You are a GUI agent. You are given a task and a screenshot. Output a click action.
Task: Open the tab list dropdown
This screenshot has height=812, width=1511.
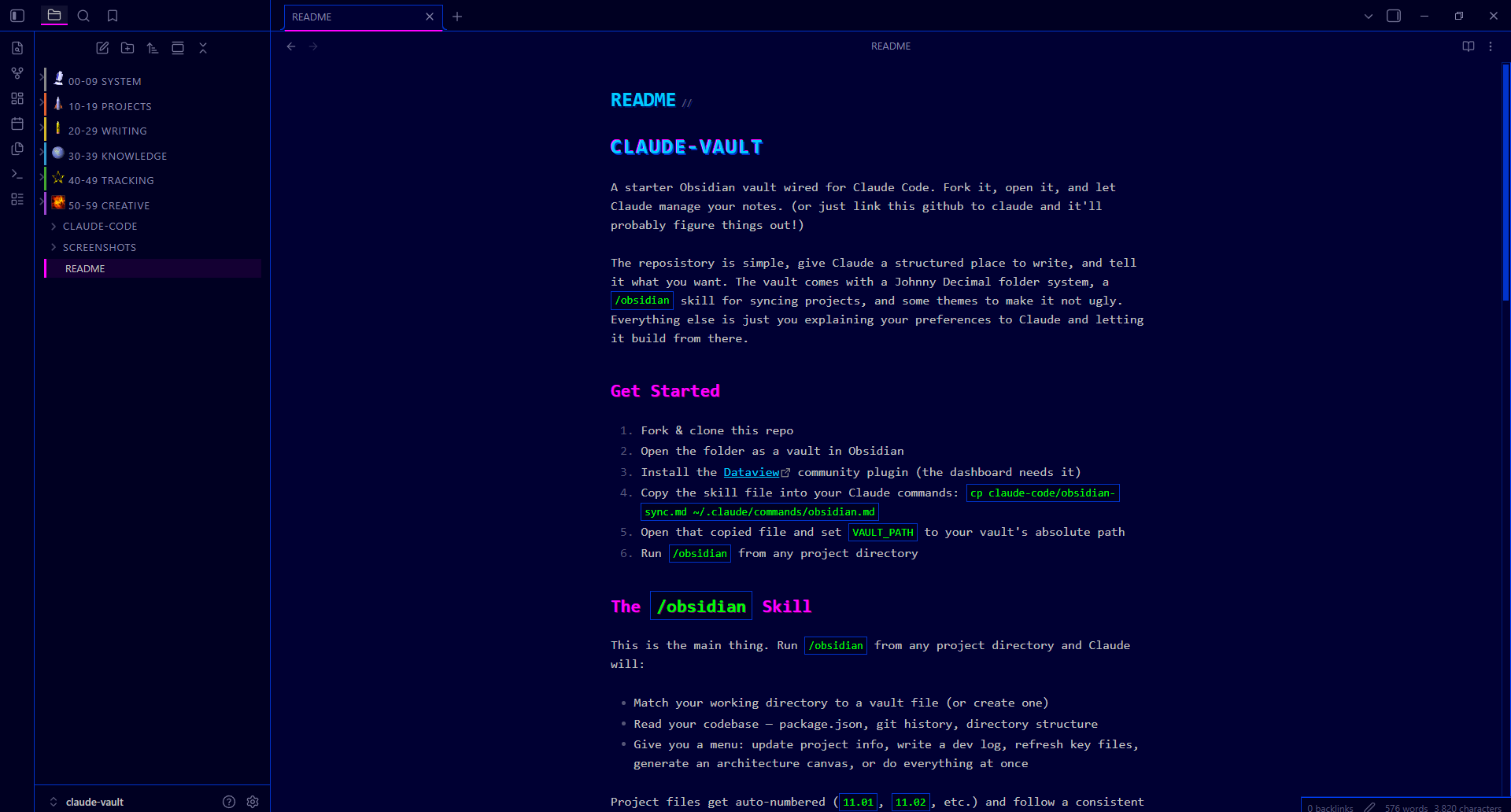(1369, 16)
